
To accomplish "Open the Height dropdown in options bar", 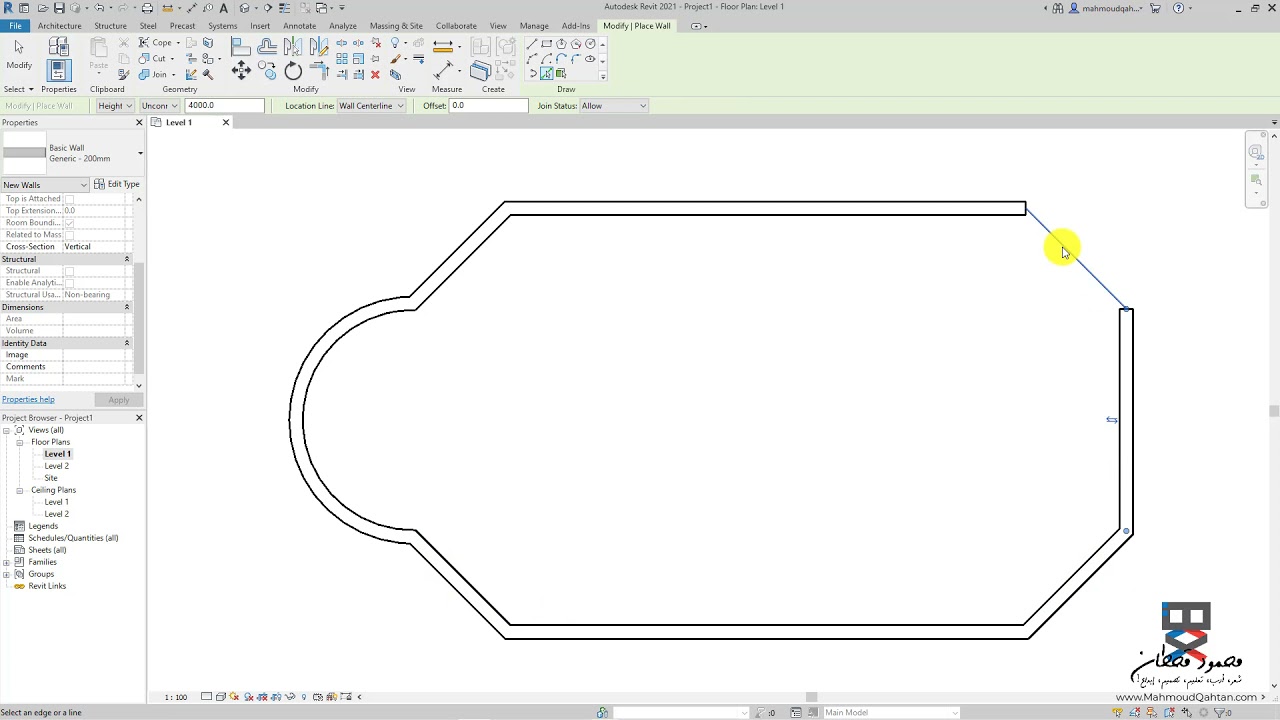I will click(115, 106).
